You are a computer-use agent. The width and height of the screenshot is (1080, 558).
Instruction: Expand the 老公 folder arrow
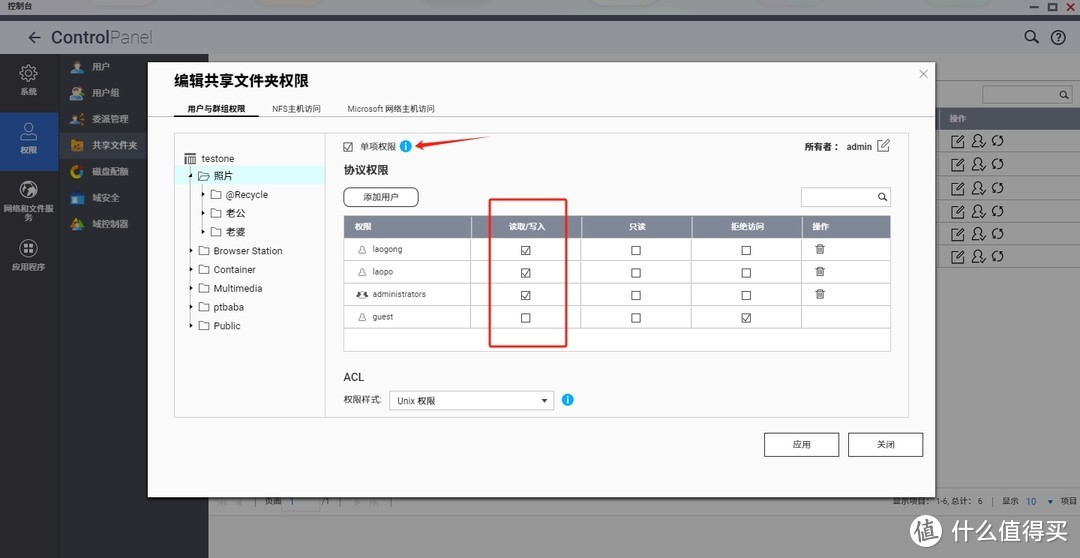[202, 214]
